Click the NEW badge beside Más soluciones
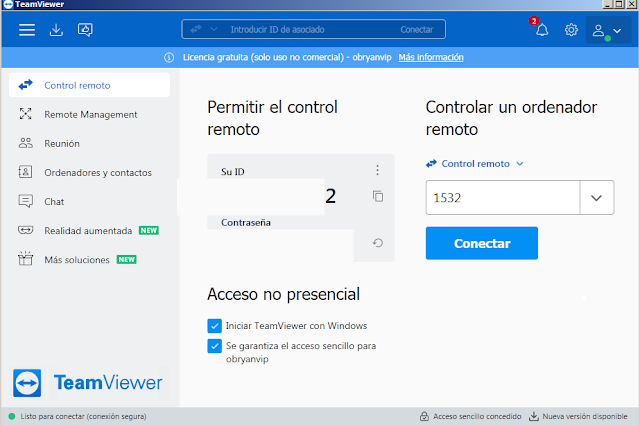640x426 pixels. coord(127,260)
